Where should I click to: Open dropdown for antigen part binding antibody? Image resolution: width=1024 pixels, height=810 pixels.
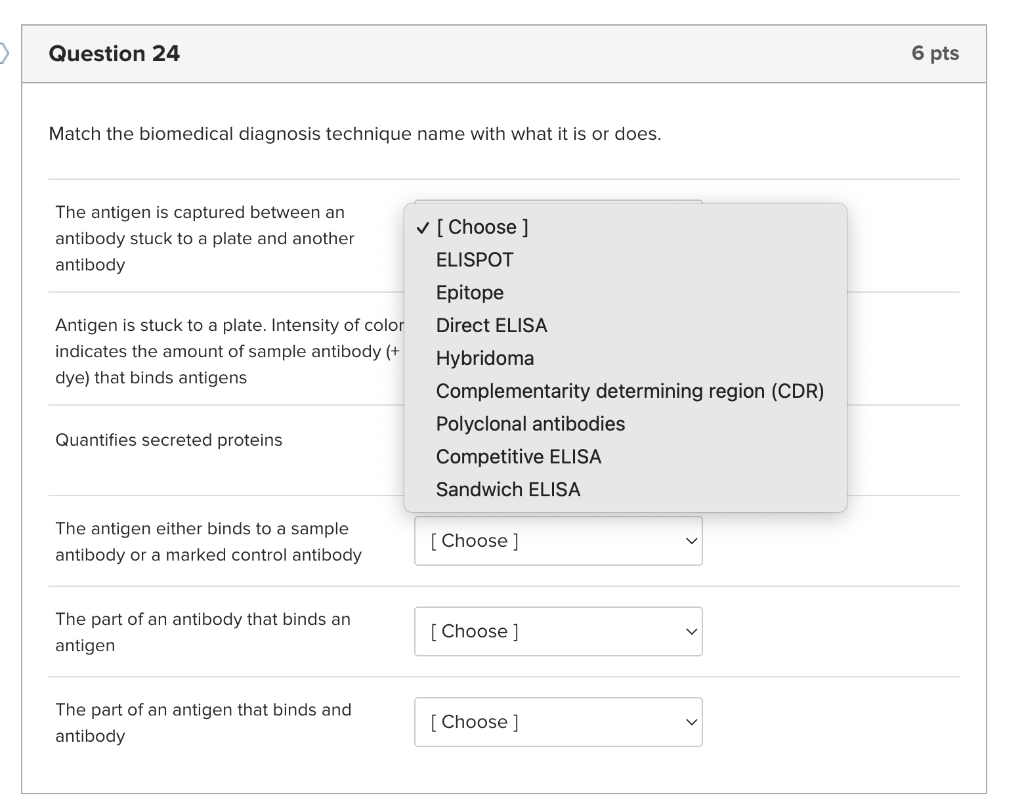[x=558, y=721]
